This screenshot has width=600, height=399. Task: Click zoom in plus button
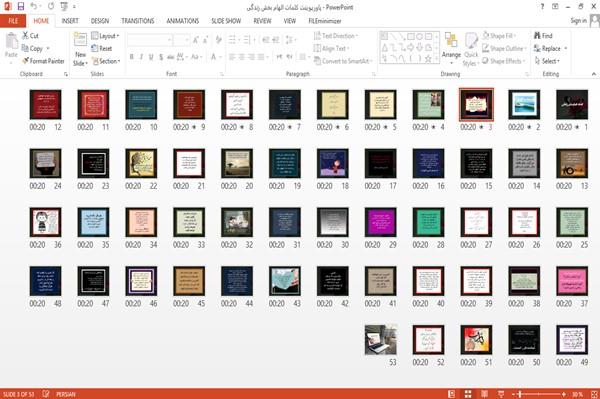tap(564, 394)
